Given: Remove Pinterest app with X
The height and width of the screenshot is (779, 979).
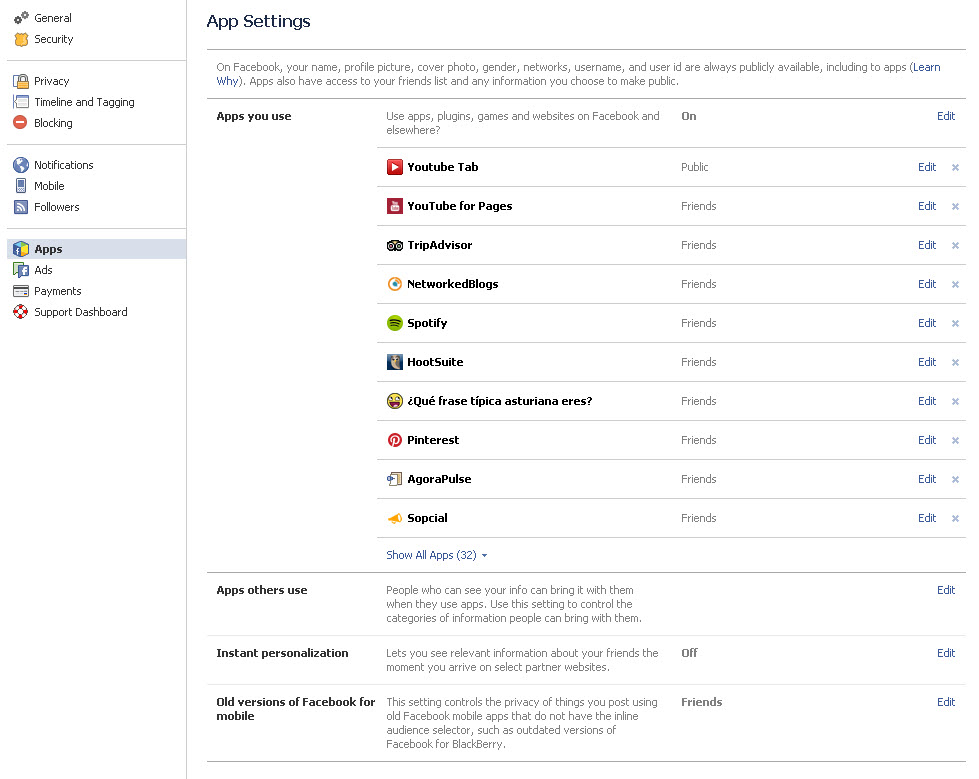Looking at the screenshot, I should [x=955, y=441].
